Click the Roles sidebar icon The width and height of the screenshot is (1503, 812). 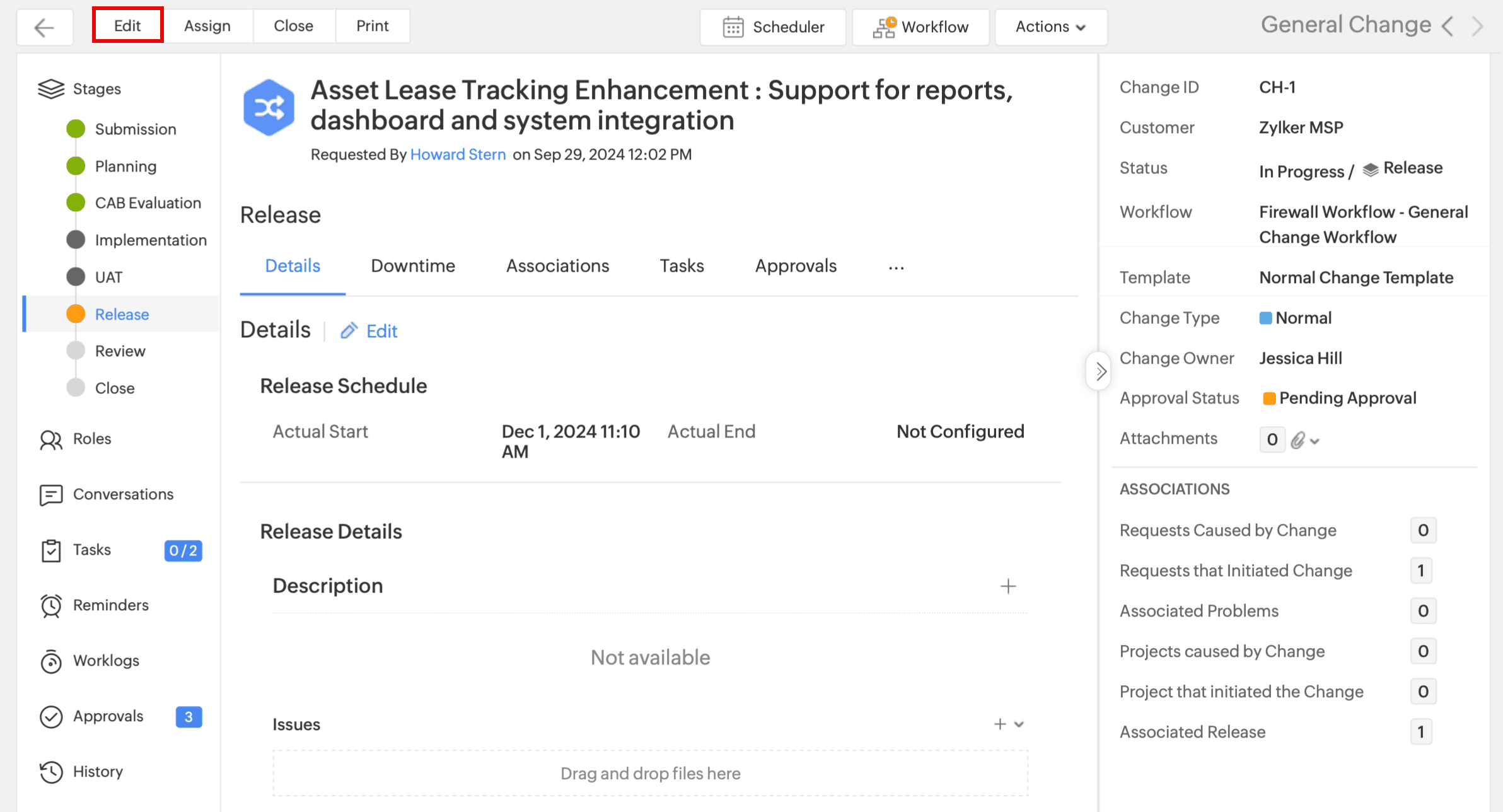coord(51,439)
